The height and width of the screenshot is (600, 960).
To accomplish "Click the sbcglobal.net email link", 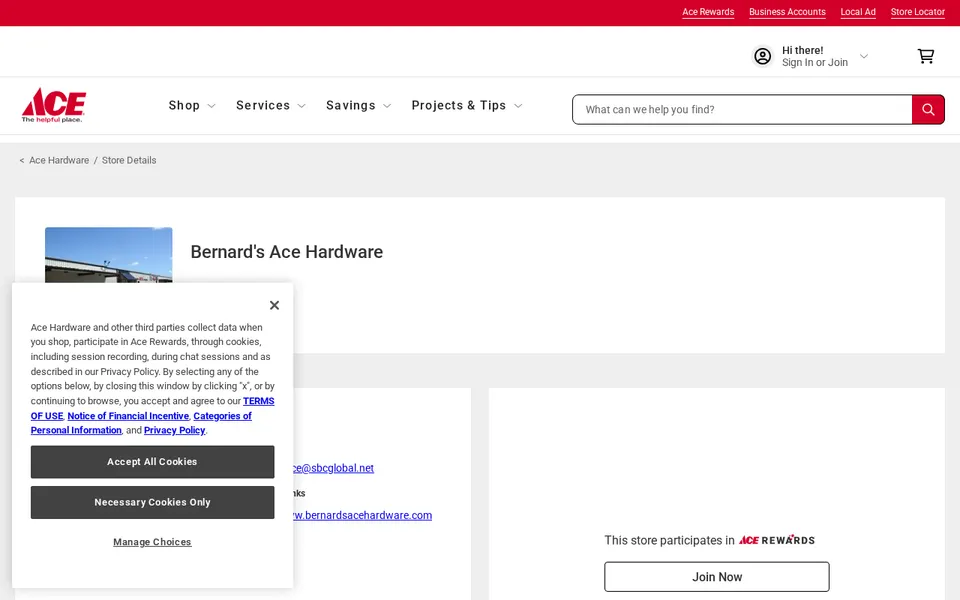I will coord(333,468).
